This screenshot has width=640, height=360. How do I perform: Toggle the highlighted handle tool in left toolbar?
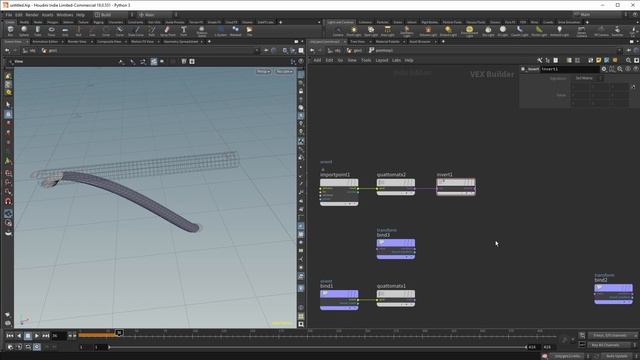[x=8, y=114]
